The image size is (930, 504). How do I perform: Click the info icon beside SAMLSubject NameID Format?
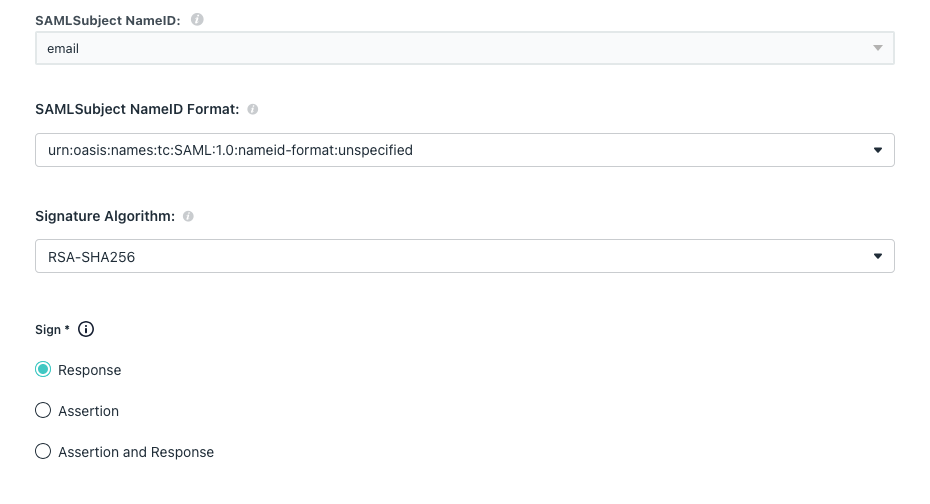click(x=253, y=109)
